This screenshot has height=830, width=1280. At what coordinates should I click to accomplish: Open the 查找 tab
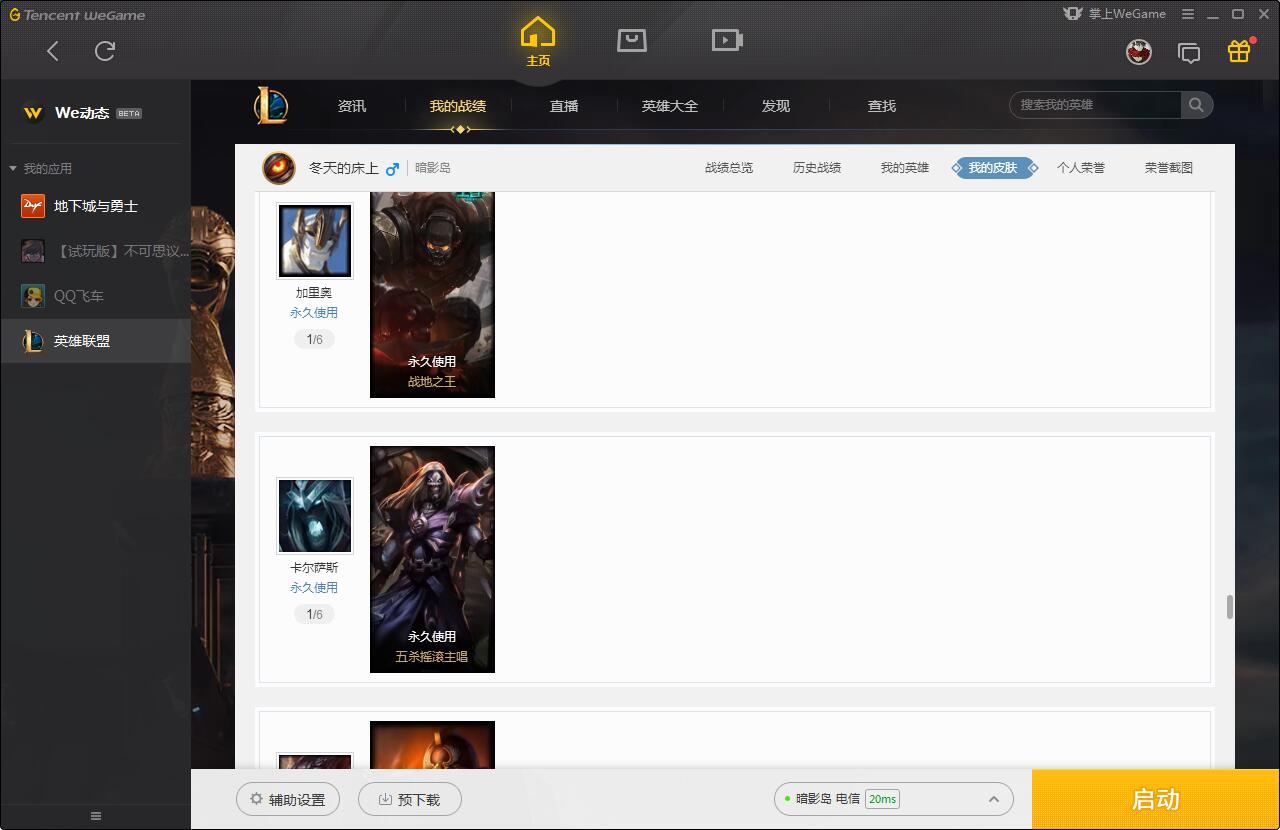[x=882, y=106]
